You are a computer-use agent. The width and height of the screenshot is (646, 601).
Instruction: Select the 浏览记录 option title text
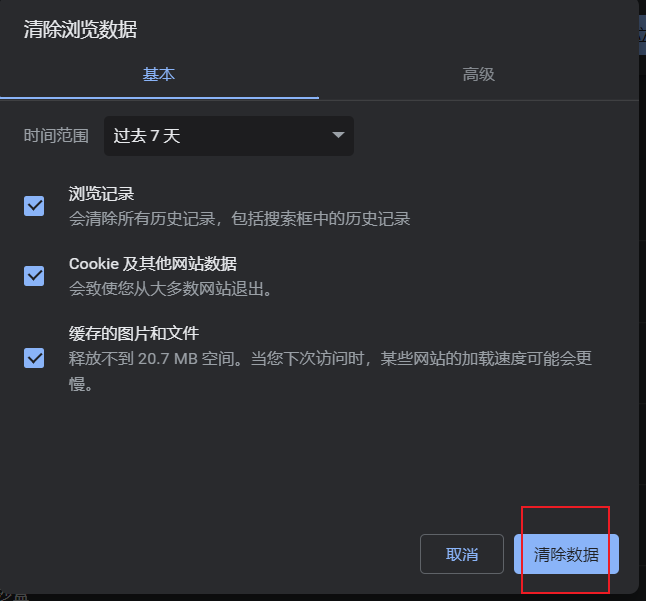point(101,194)
